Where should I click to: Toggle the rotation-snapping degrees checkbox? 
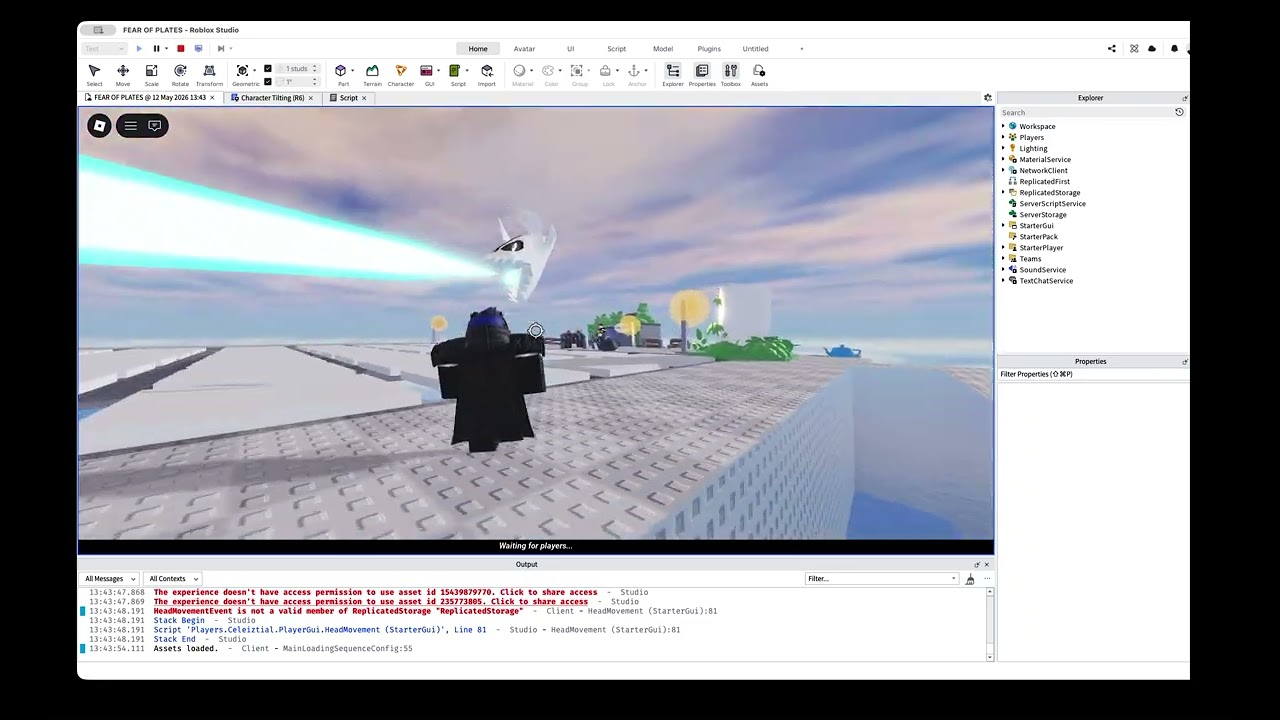267,81
